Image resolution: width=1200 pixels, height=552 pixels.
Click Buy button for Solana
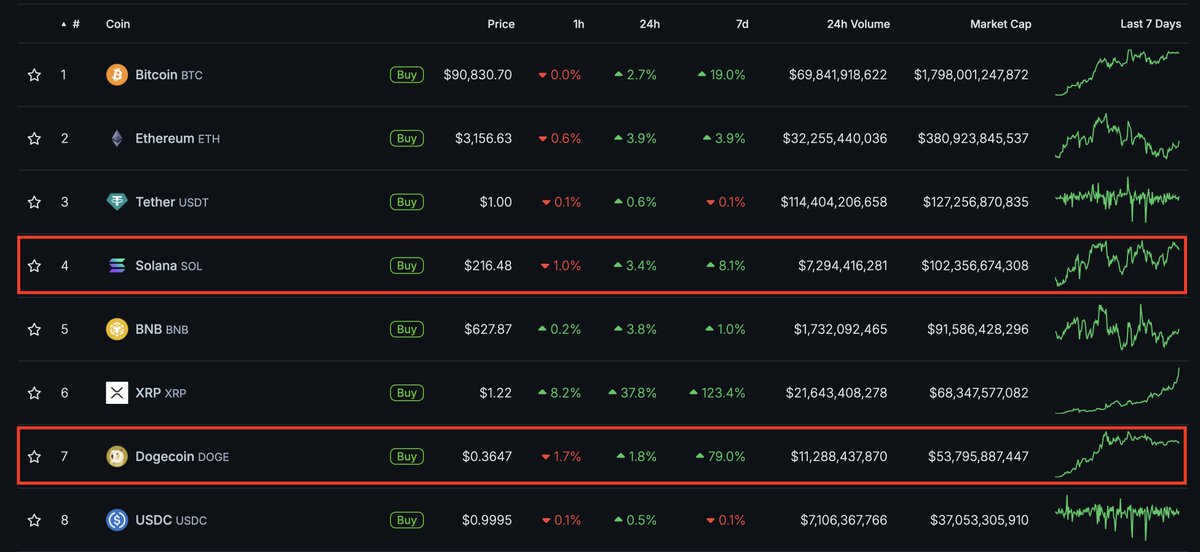407,266
